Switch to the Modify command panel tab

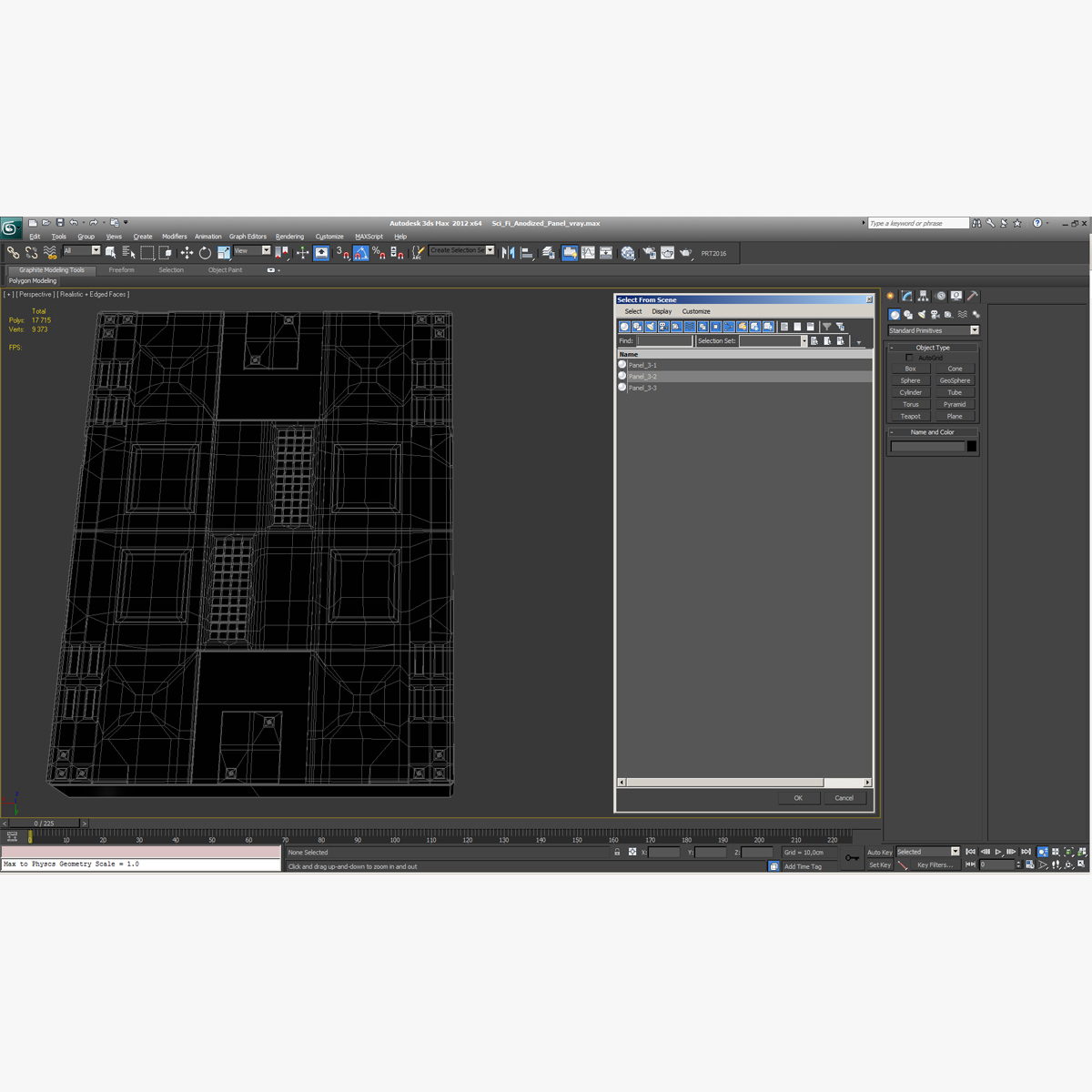(907, 296)
